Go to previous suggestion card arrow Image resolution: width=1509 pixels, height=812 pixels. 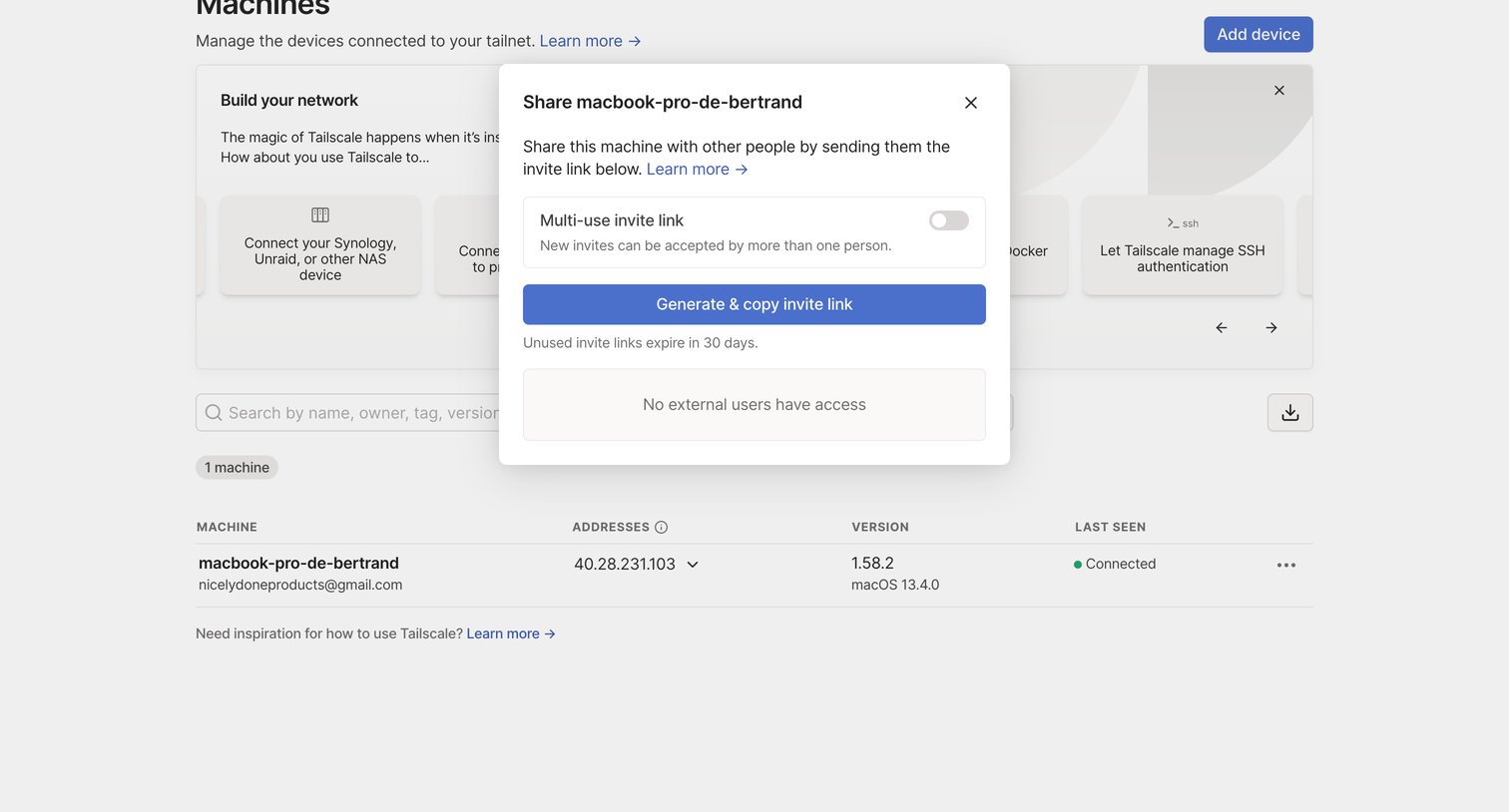1222,327
